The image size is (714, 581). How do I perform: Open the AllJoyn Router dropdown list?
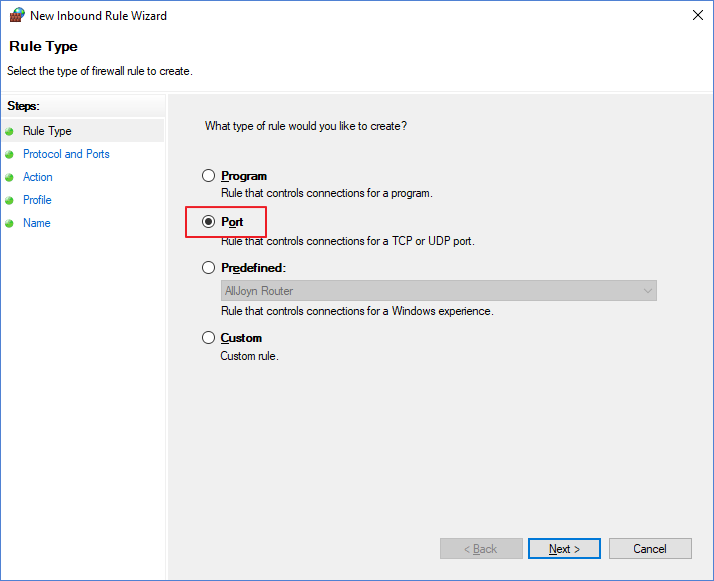[x=439, y=290]
